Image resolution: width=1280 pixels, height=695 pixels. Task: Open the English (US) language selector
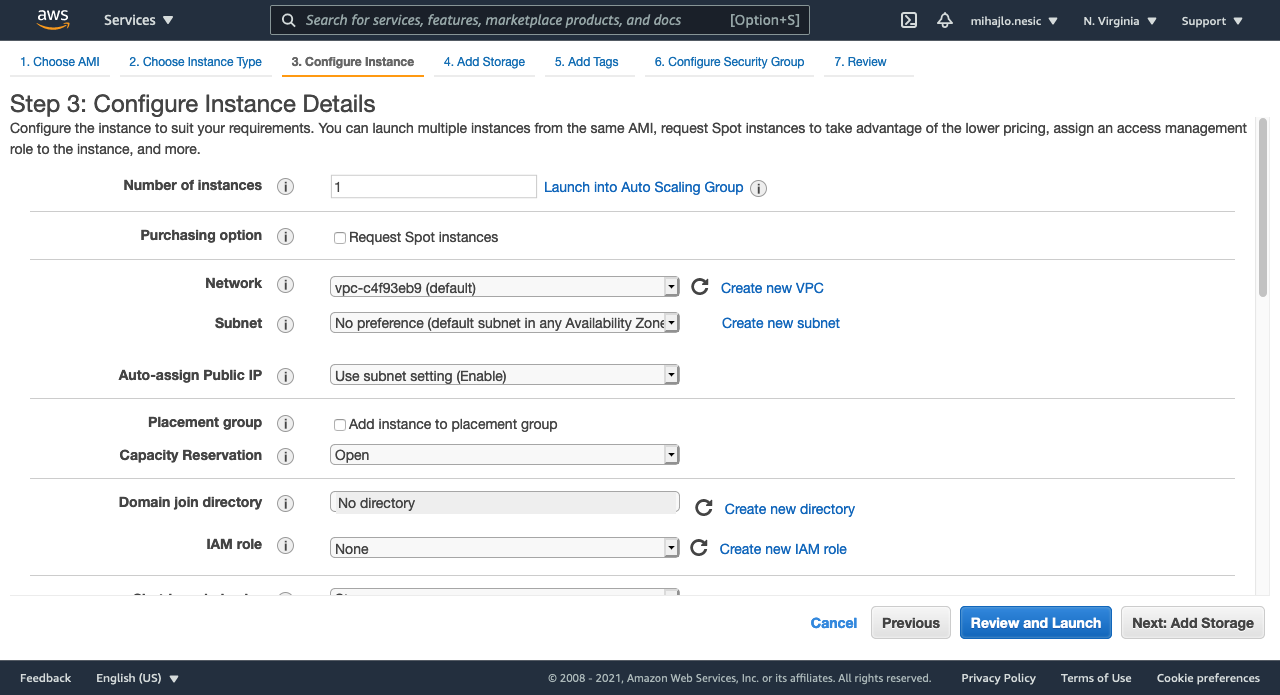pos(137,678)
